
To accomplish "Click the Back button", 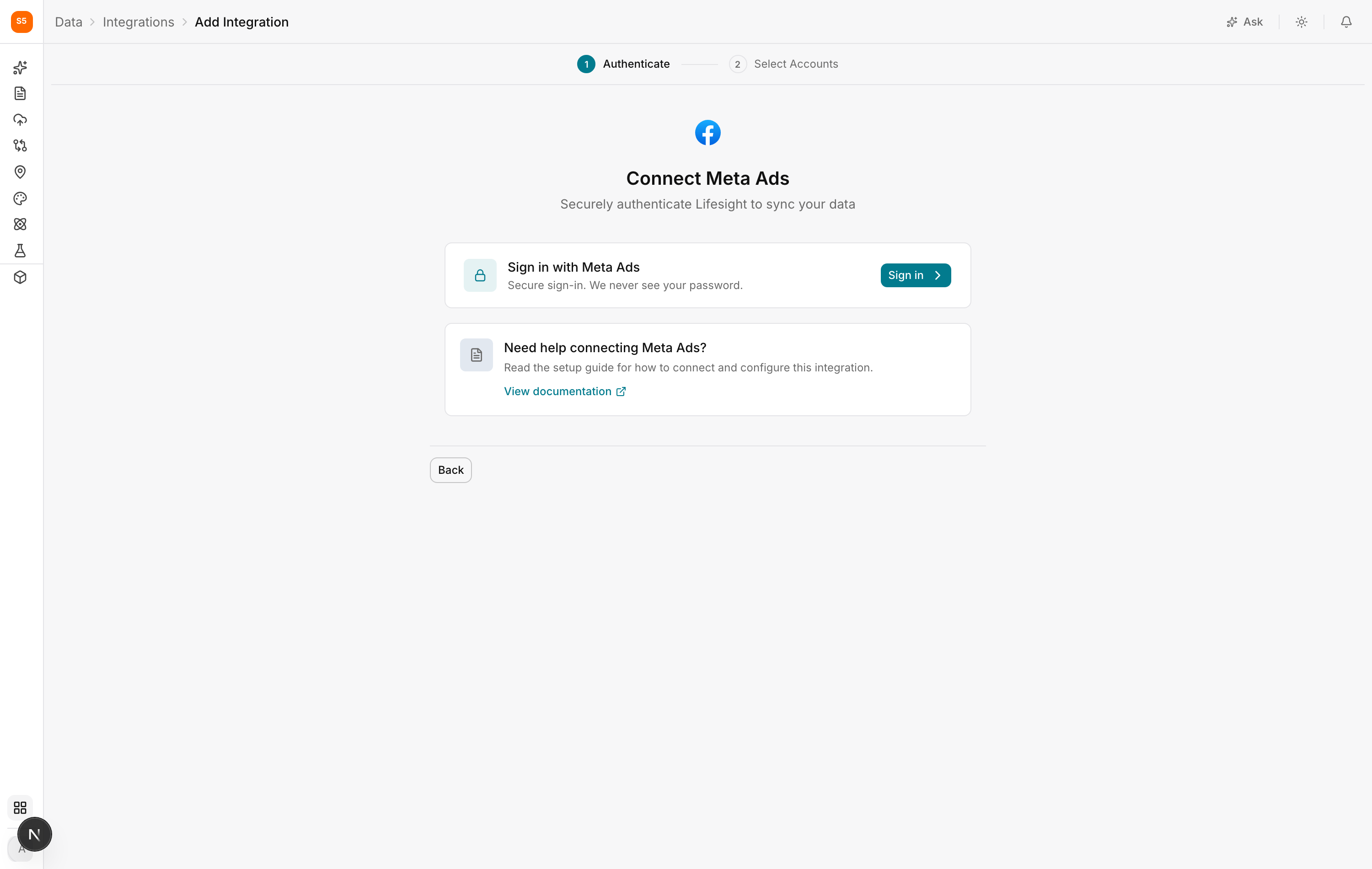I will coord(450,470).
